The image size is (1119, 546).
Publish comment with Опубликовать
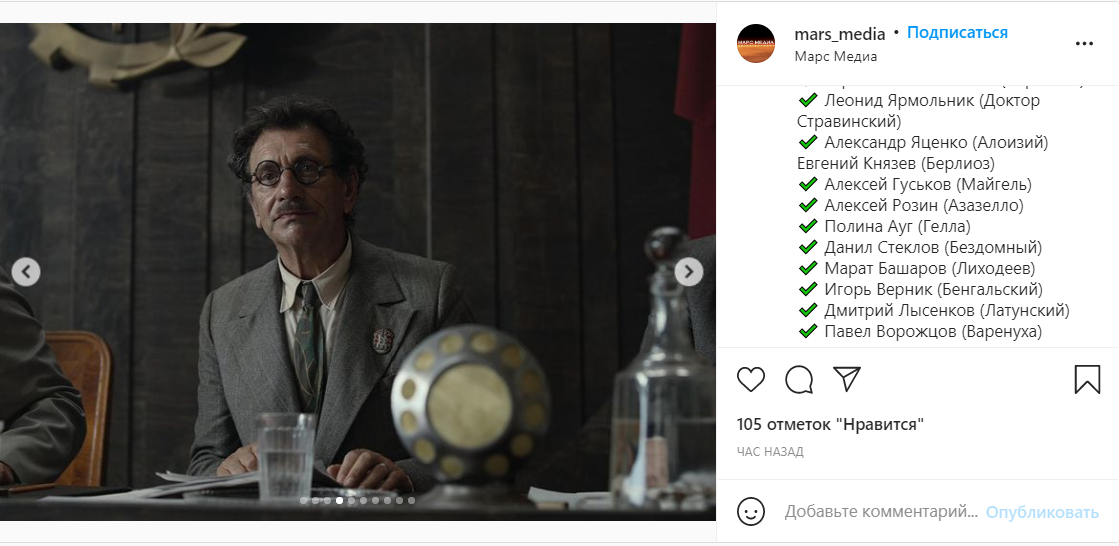point(1042,512)
